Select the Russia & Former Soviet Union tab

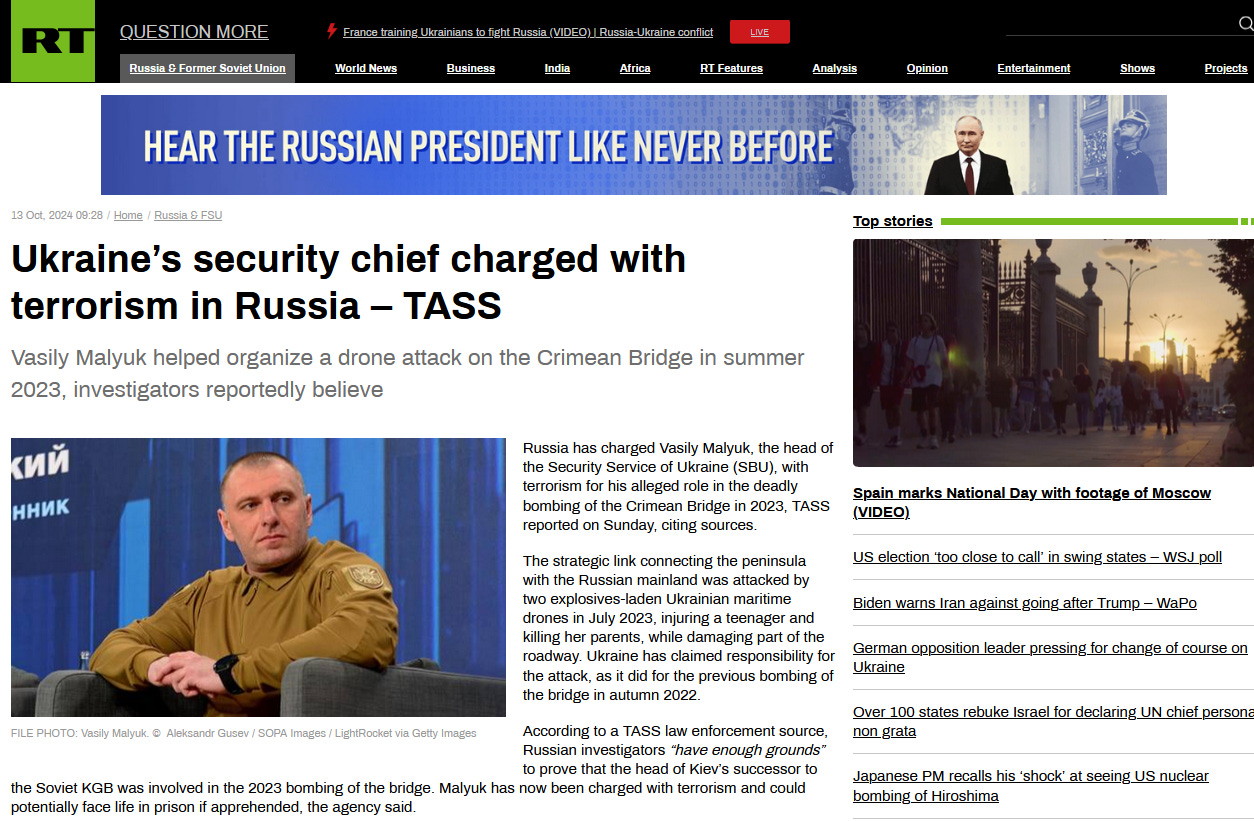[207, 68]
